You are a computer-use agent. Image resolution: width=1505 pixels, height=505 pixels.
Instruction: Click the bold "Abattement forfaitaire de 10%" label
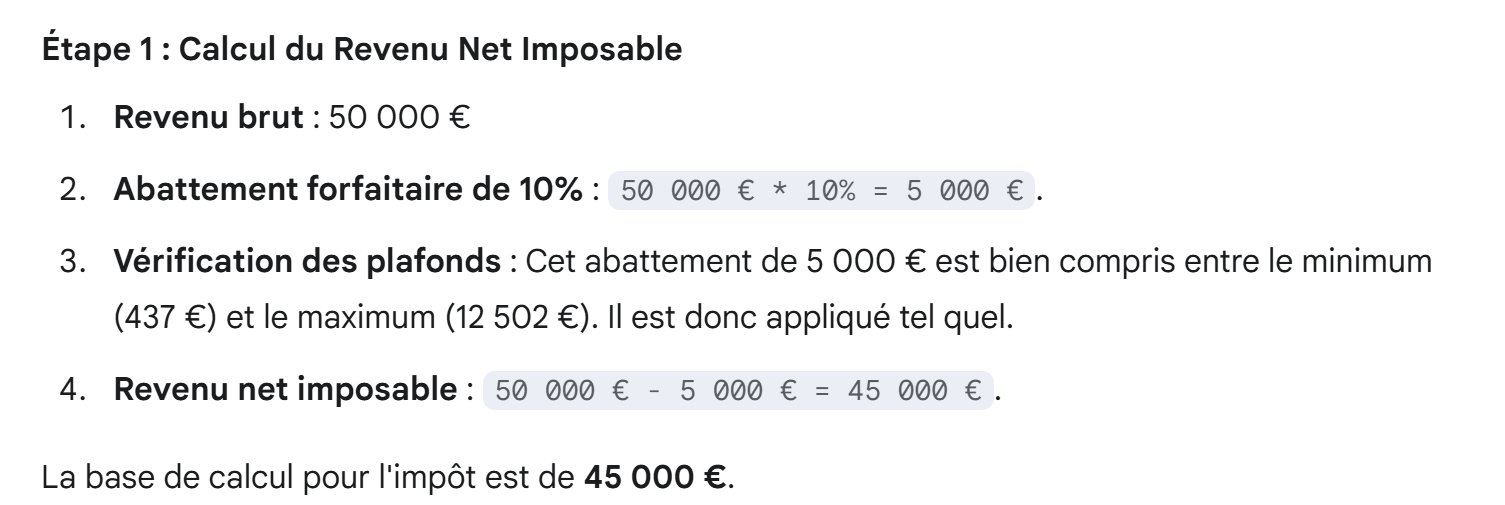click(347, 190)
